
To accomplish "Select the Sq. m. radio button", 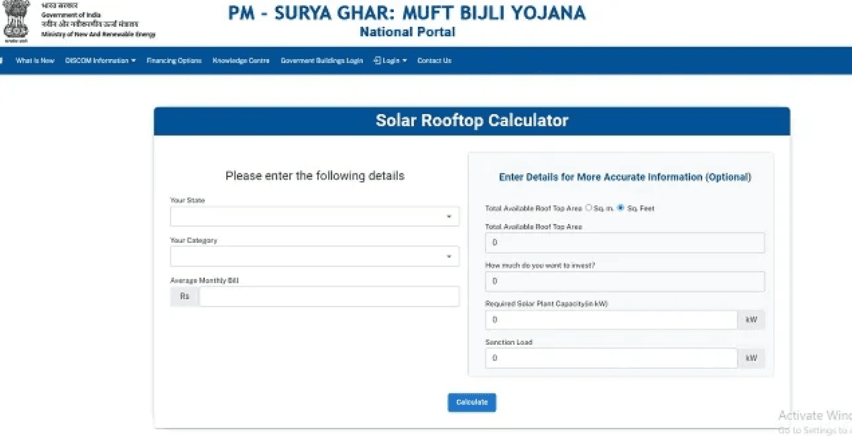I will (588, 208).
